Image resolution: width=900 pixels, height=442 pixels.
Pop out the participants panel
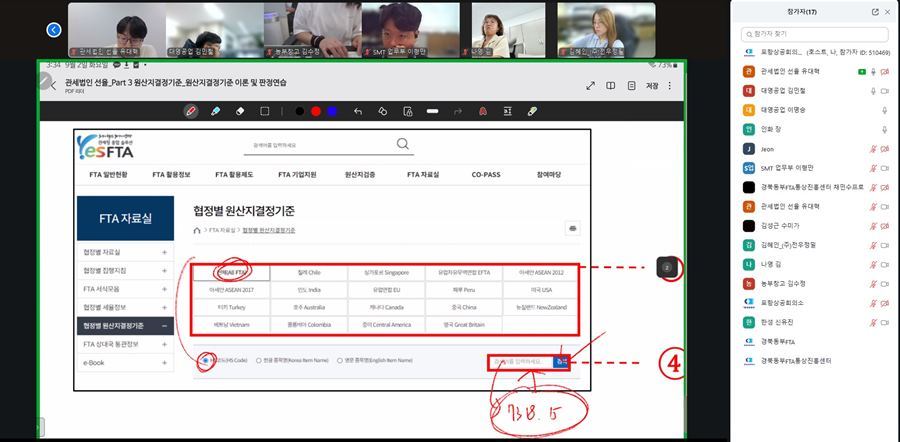(x=876, y=12)
